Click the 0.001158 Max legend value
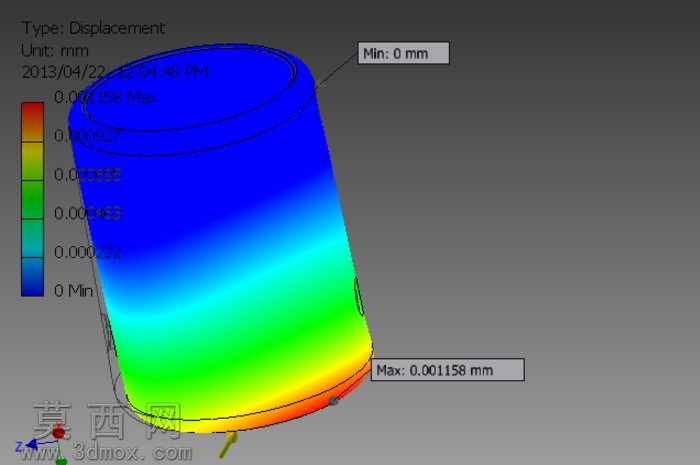This screenshot has height=465, width=700. click(x=105, y=97)
